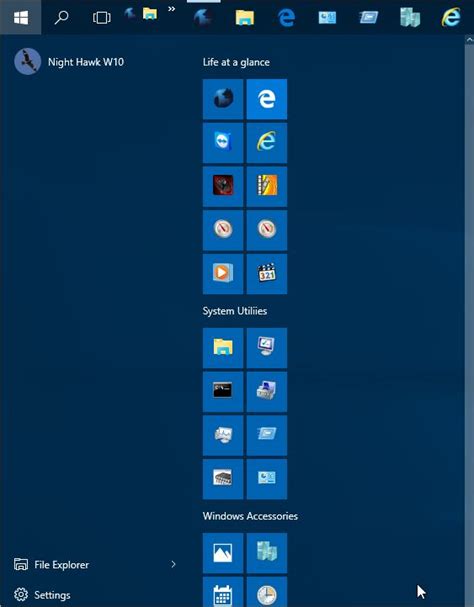Open the orange filmstrip video editor tile

(267, 187)
